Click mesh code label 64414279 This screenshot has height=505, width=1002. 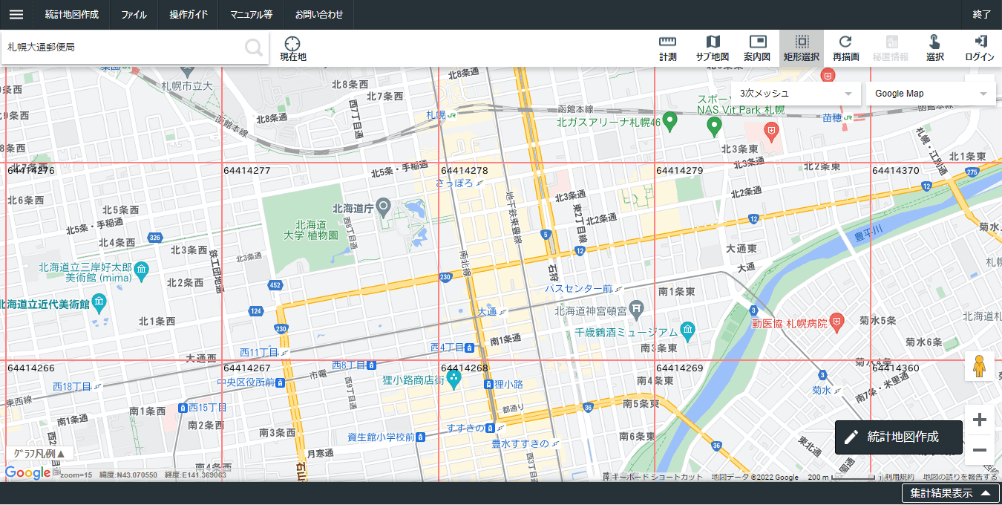[x=679, y=171]
